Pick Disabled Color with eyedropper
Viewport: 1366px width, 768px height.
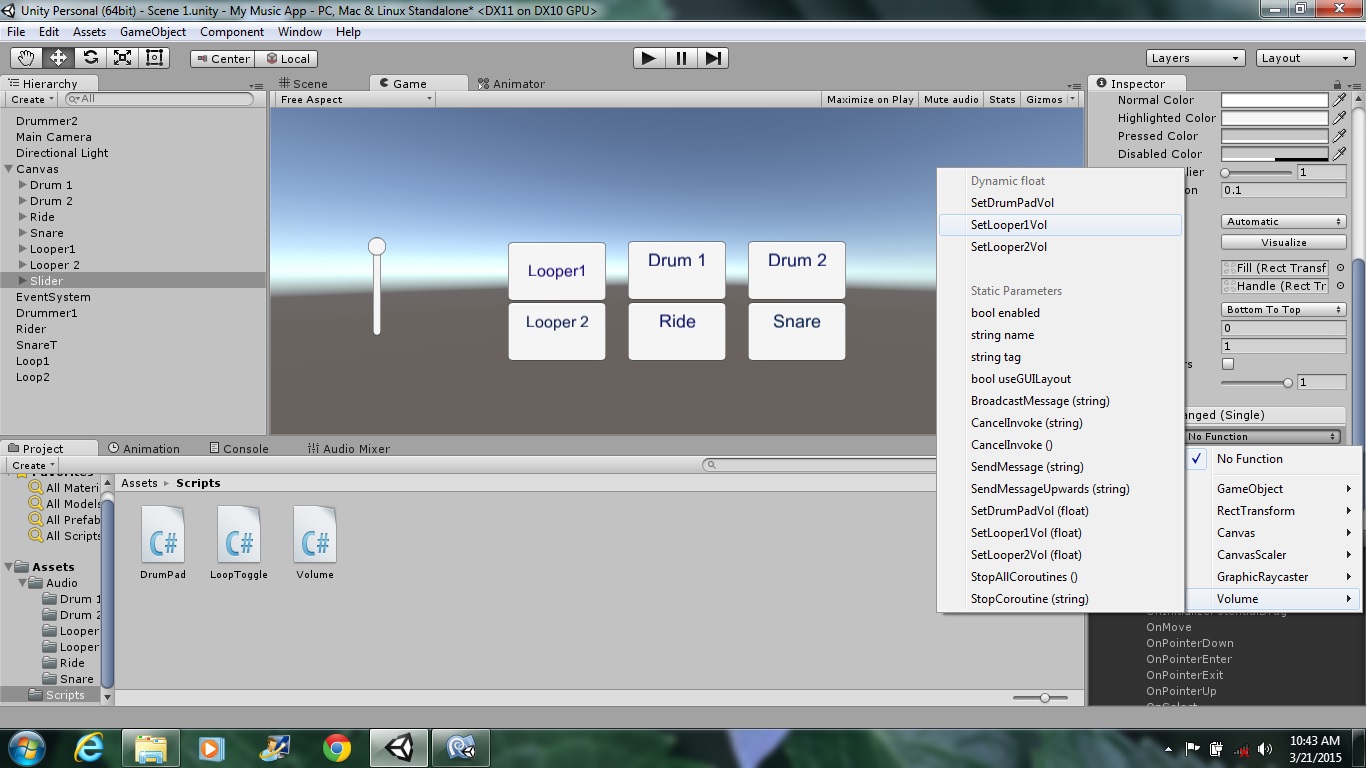pyautogui.click(x=1339, y=154)
